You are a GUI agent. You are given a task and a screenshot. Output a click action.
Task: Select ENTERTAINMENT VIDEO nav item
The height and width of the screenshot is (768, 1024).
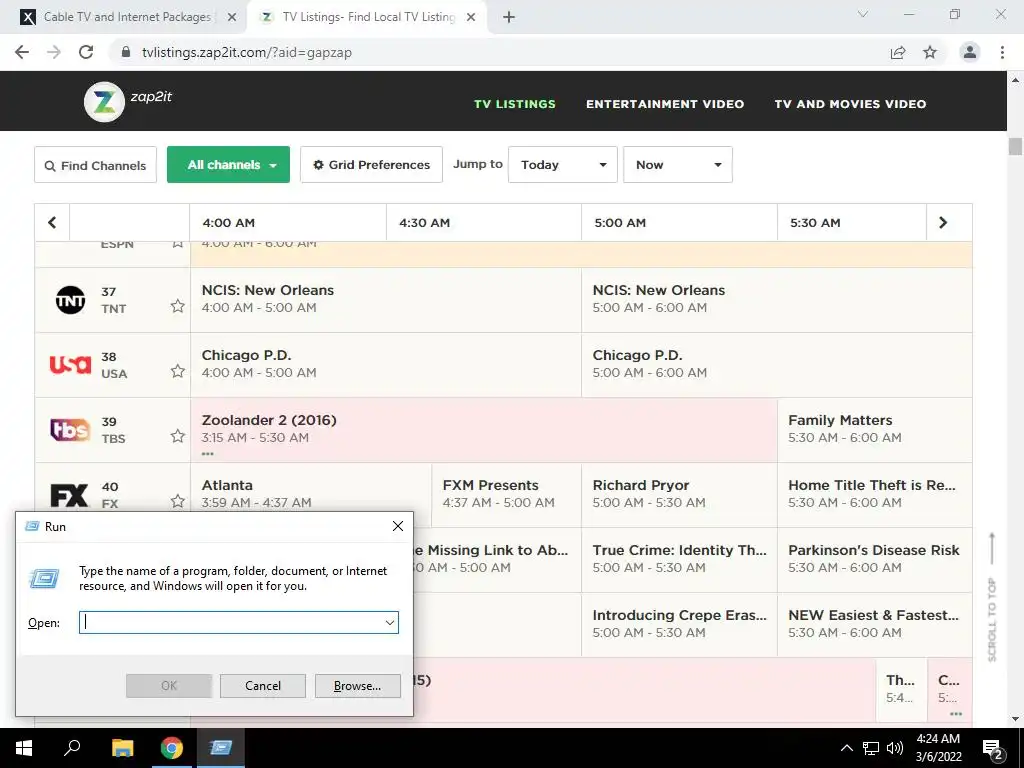point(665,104)
